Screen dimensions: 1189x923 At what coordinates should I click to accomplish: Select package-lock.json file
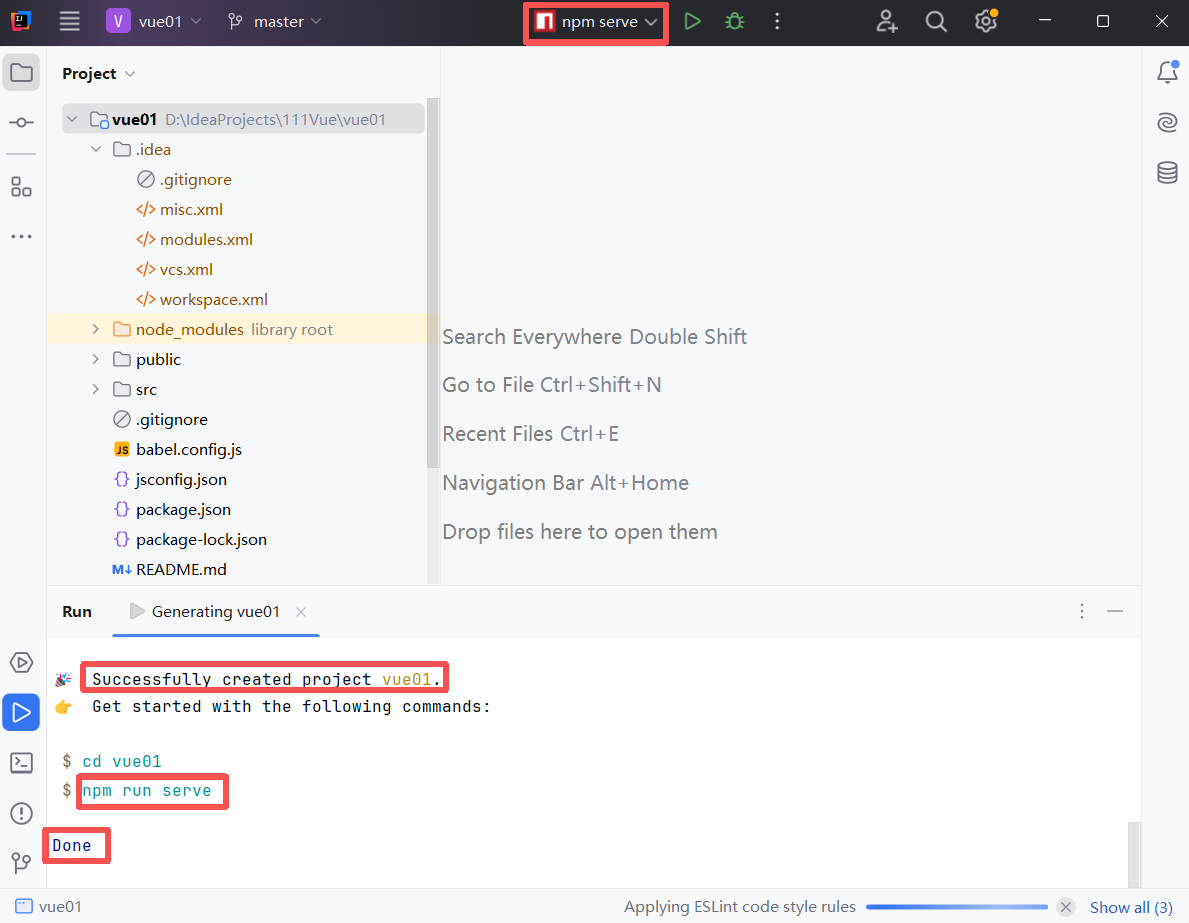click(190, 539)
